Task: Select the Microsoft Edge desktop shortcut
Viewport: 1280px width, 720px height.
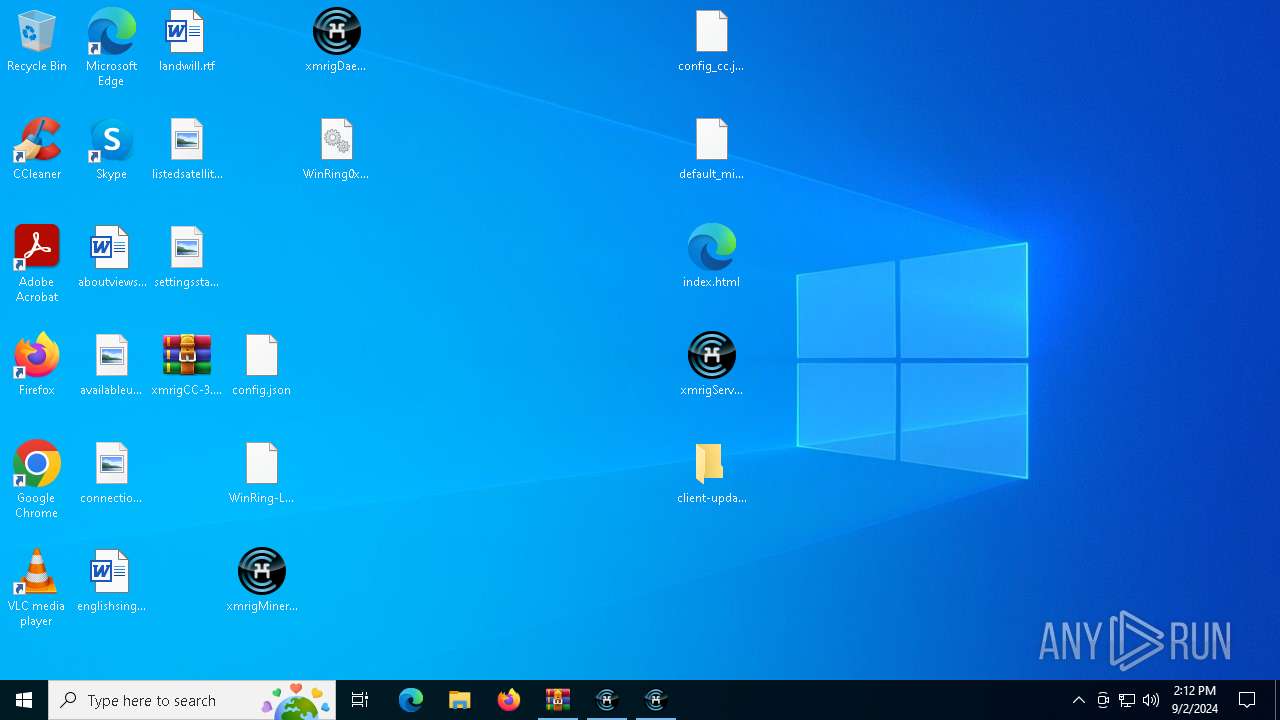Action: (x=111, y=48)
